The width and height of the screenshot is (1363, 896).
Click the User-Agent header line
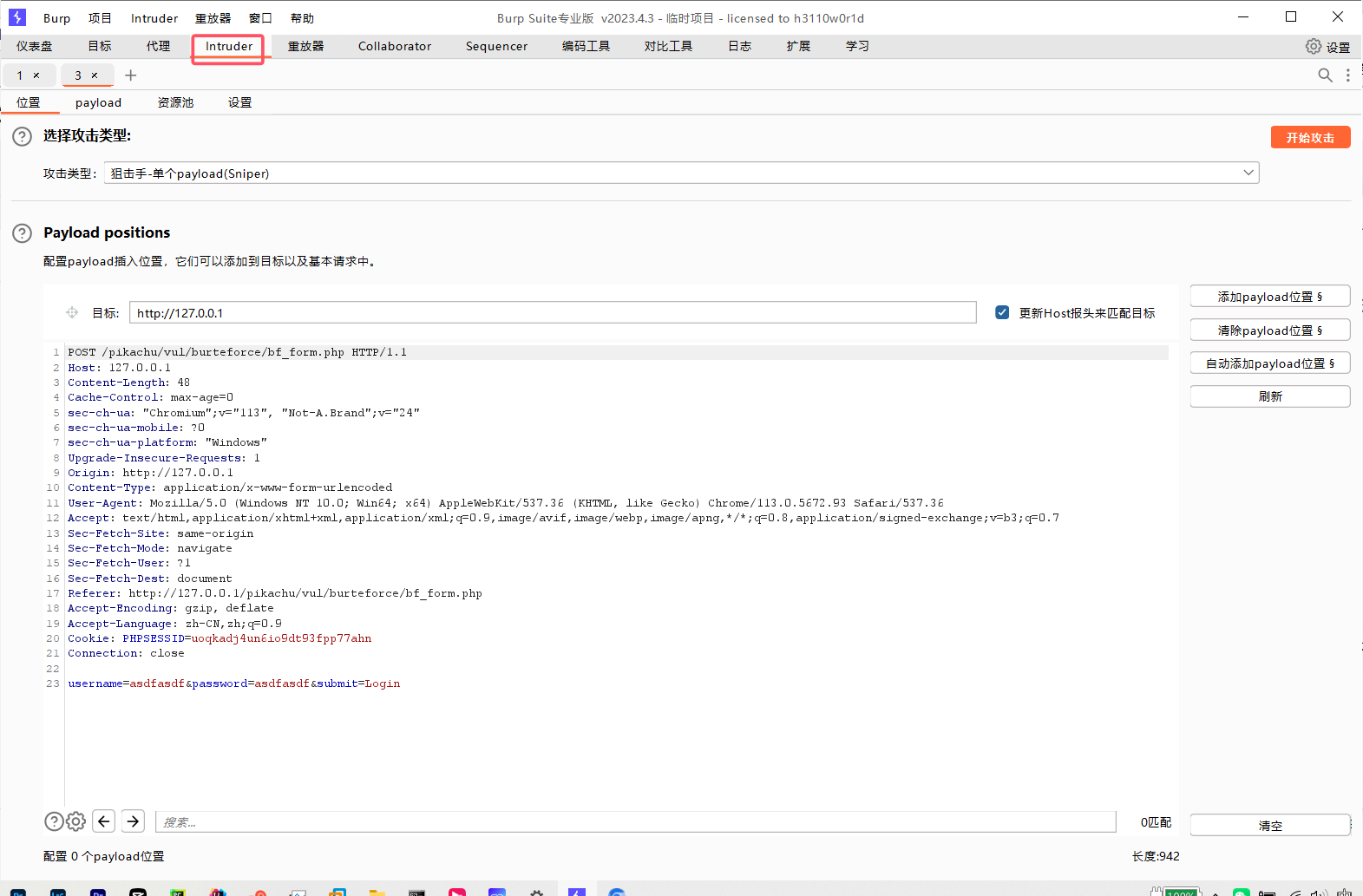click(x=506, y=503)
